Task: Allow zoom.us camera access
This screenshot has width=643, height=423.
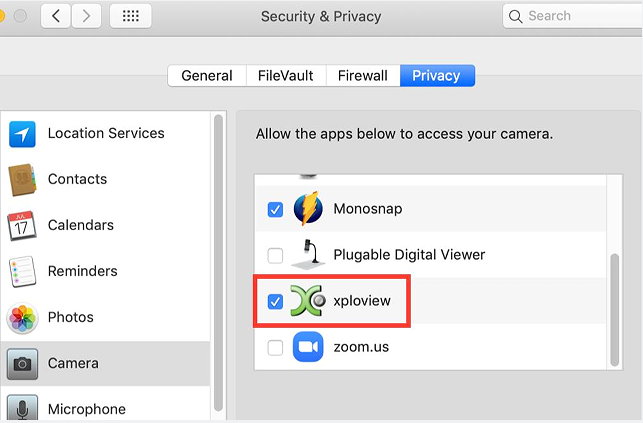Action: point(275,348)
